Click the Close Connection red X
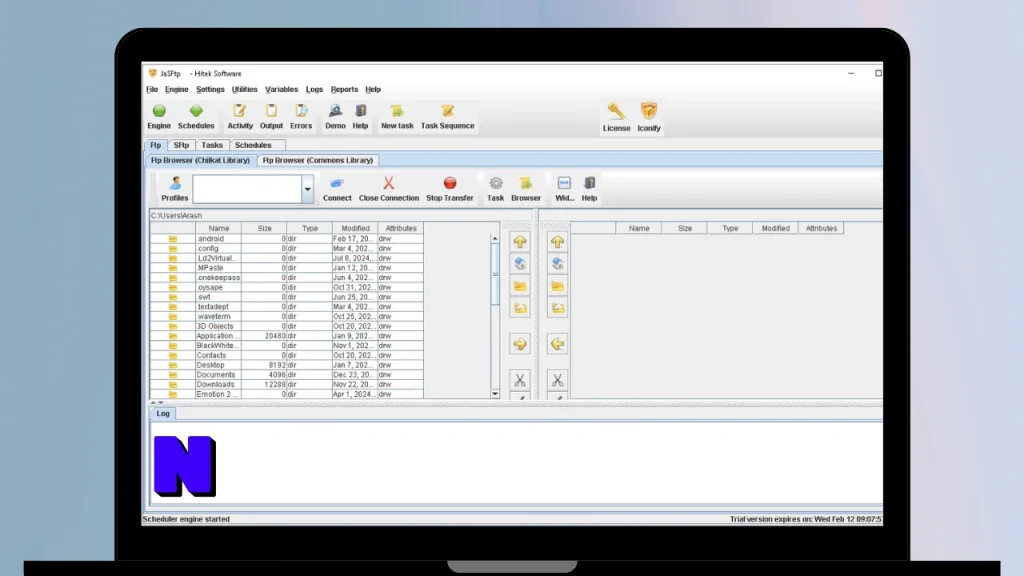 [x=389, y=184]
